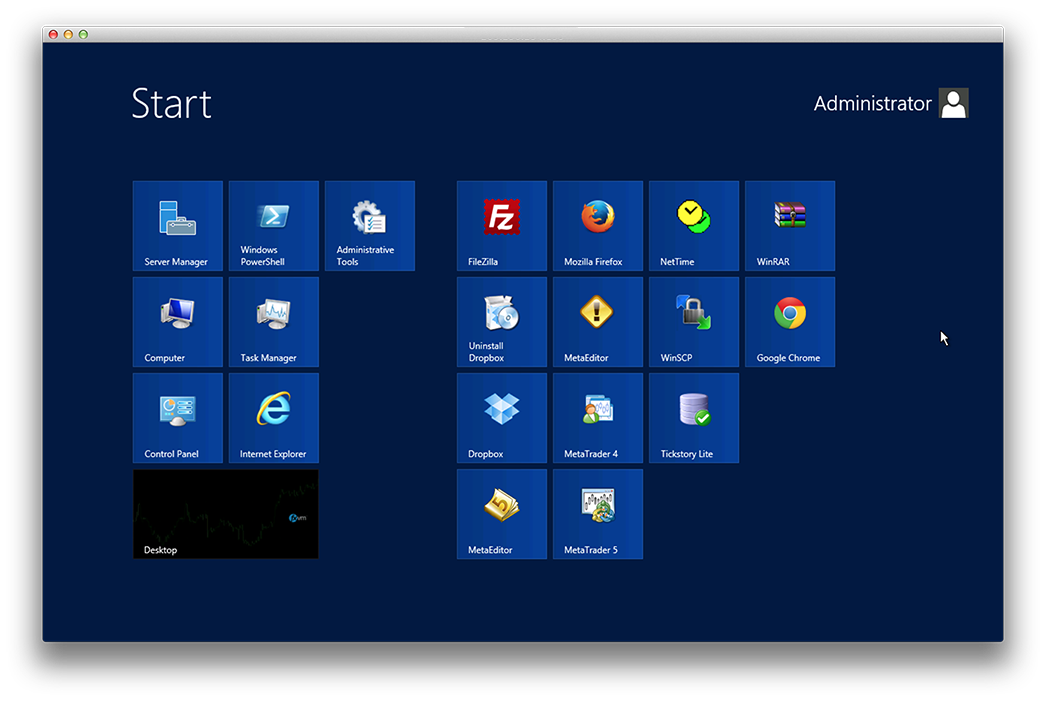
Task: Open the Tickstory Lite tile
Action: [694, 418]
